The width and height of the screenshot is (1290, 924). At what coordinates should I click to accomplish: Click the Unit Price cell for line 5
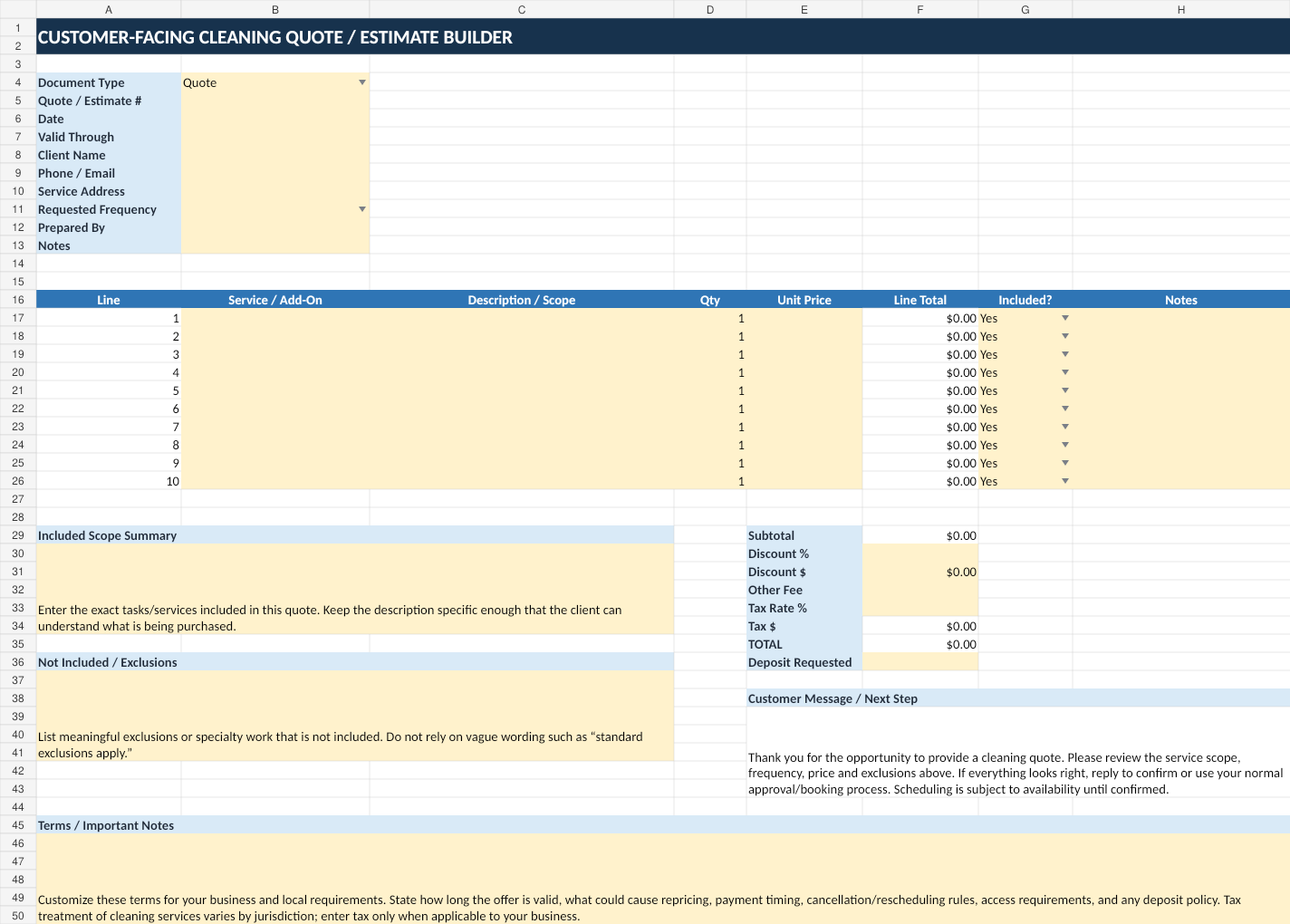(804, 390)
